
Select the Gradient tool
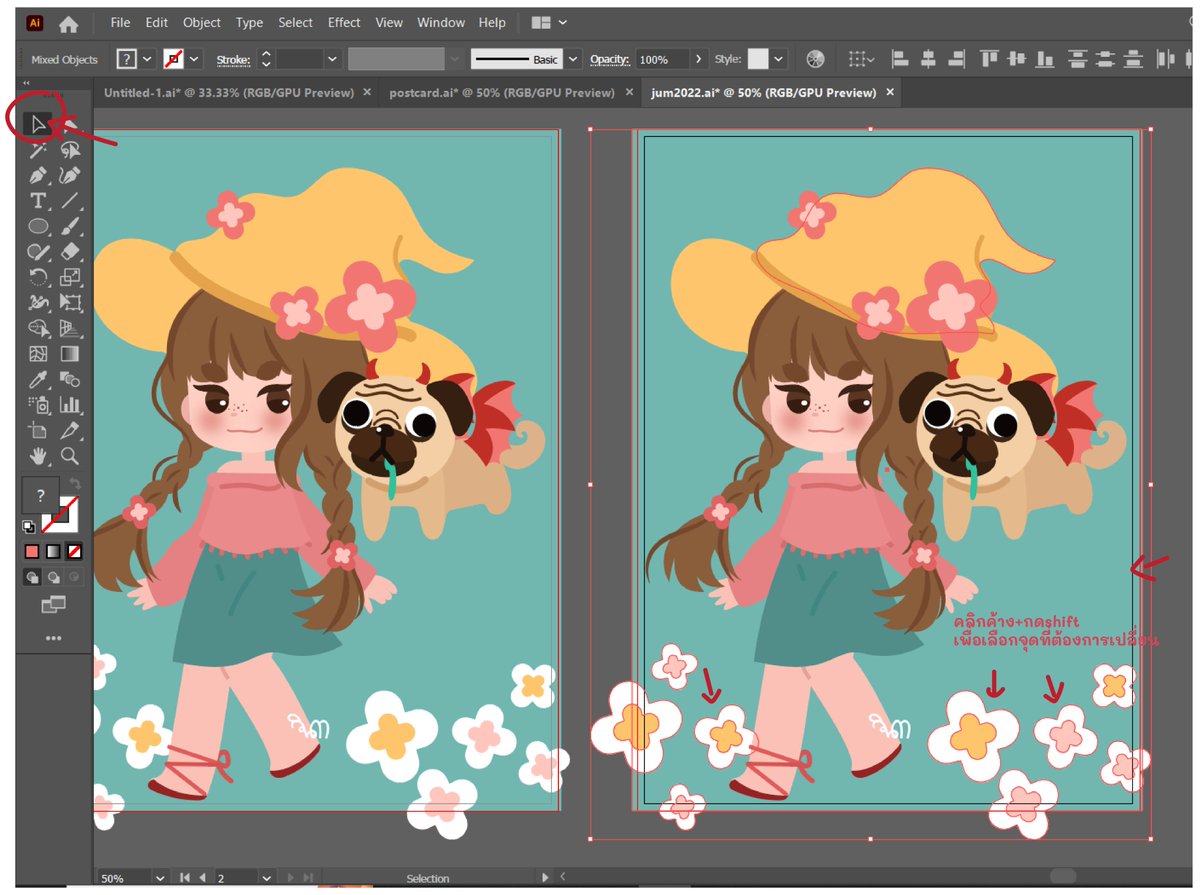pos(70,354)
